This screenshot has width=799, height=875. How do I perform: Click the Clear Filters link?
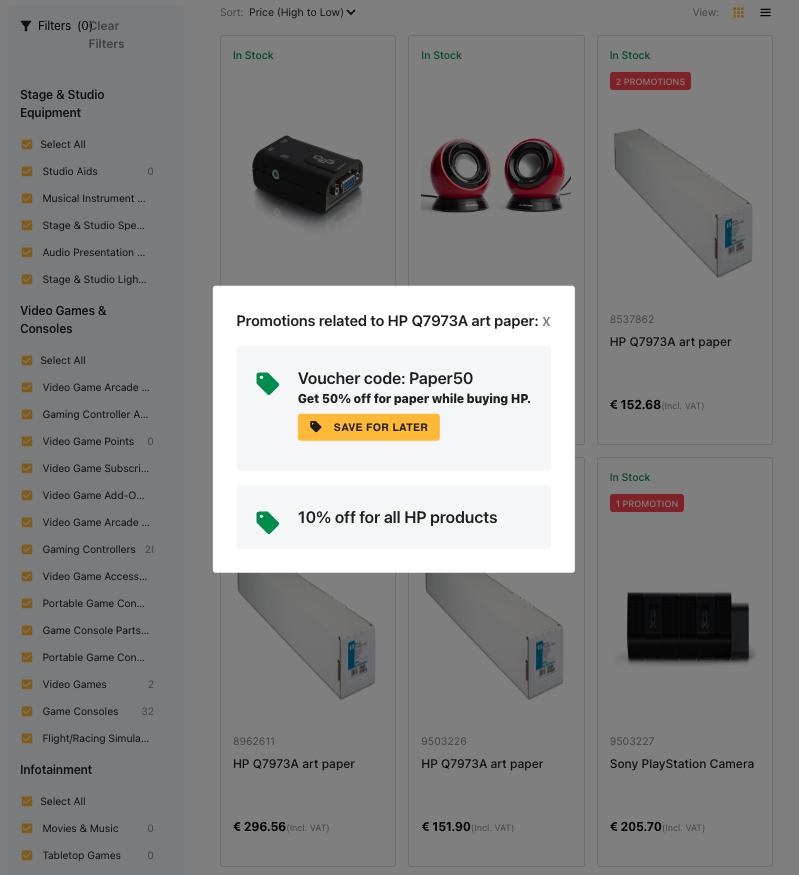coord(106,35)
